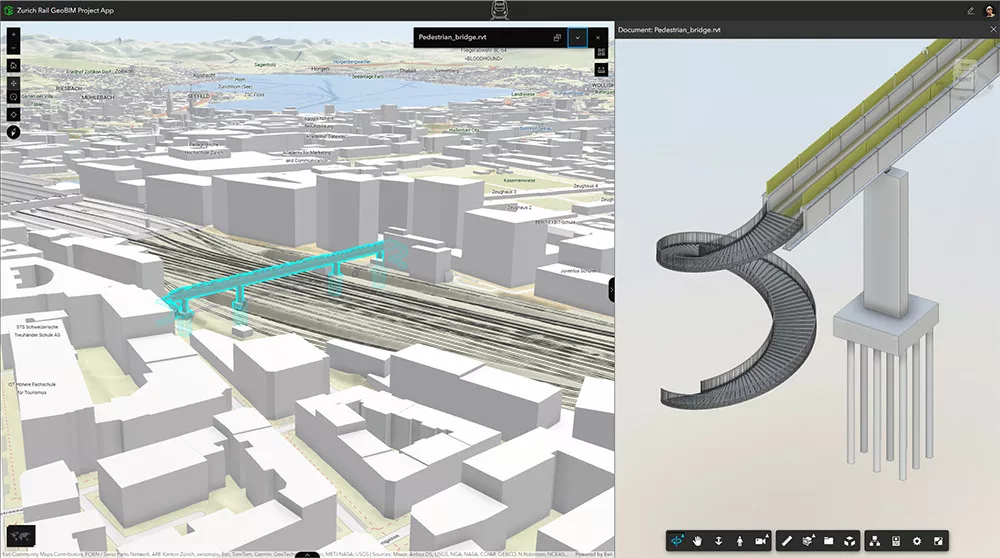The height and width of the screenshot is (558, 1000).
Task: Toggle the properties panel icon
Action: (x=895, y=541)
